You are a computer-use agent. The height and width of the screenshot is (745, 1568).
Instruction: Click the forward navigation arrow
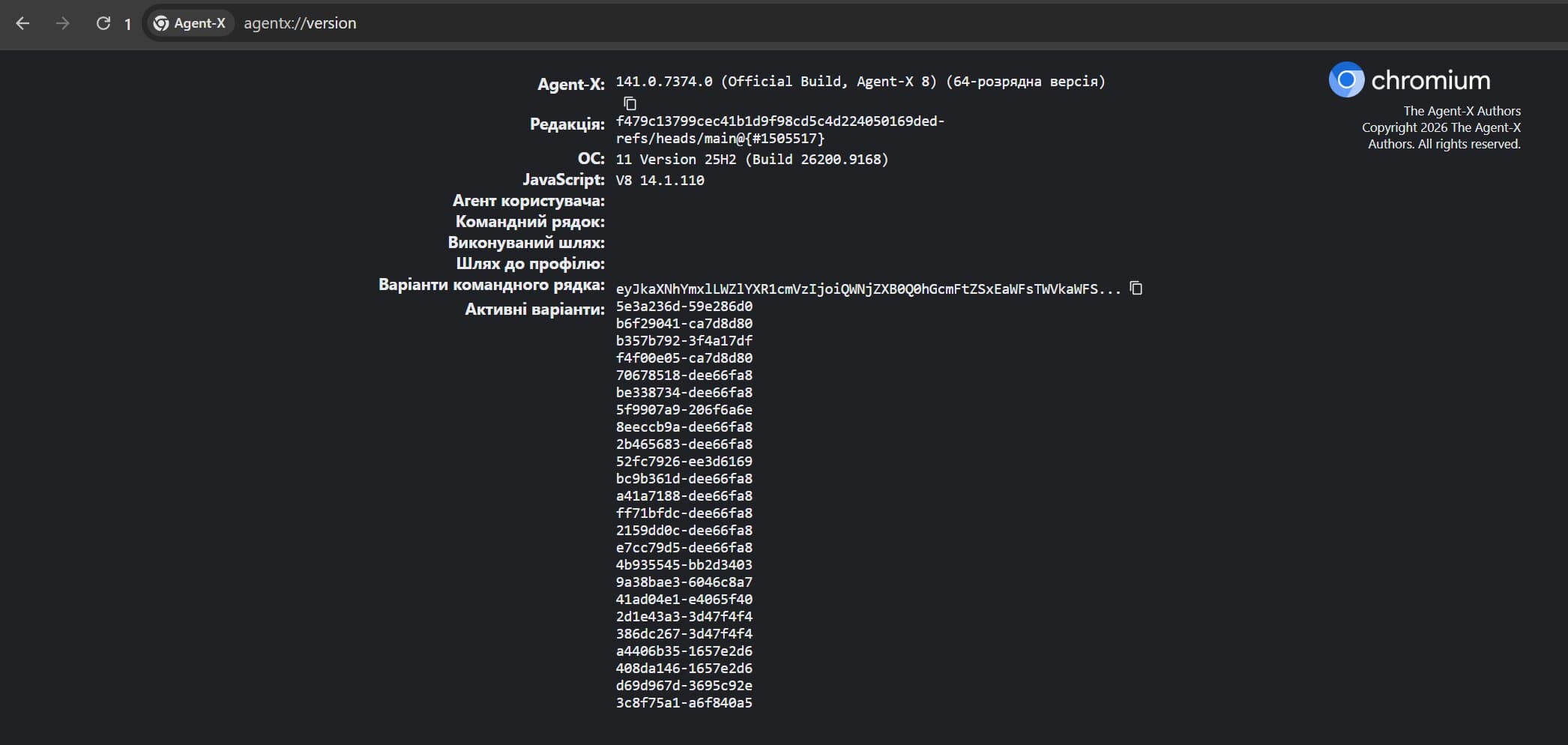tap(63, 23)
